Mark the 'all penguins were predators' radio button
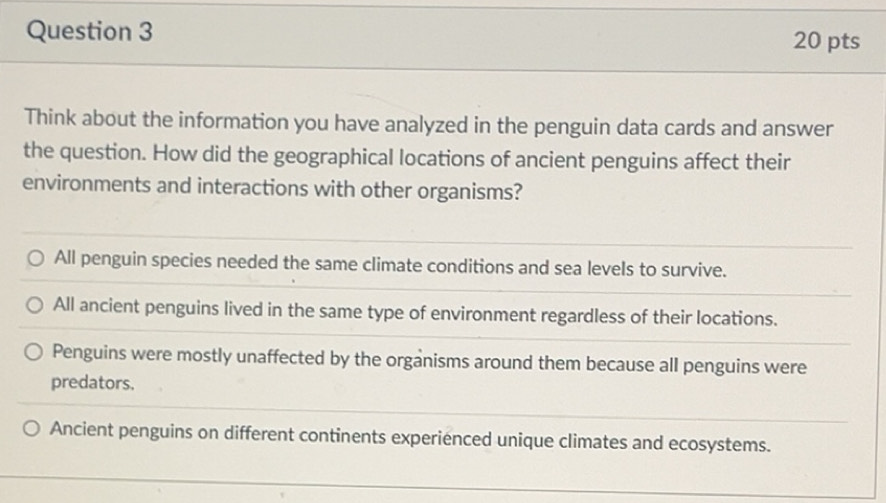The width and height of the screenshot is (886, 503). coord(34,353)
